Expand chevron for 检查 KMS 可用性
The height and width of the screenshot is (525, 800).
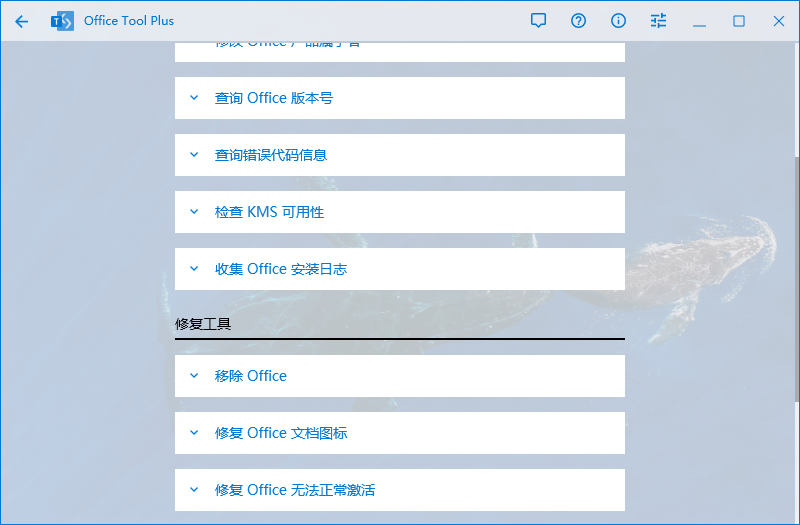point(194,211)
